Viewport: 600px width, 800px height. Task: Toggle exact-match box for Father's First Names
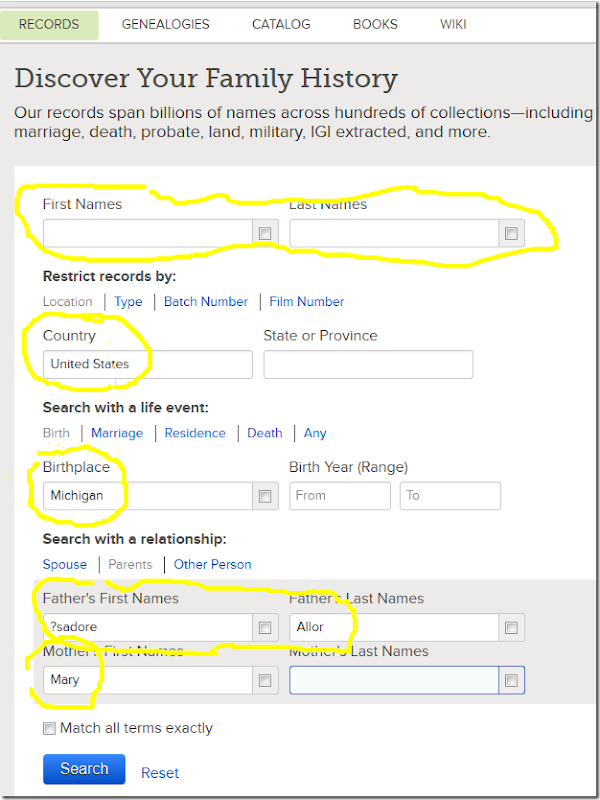pos(265,628)
